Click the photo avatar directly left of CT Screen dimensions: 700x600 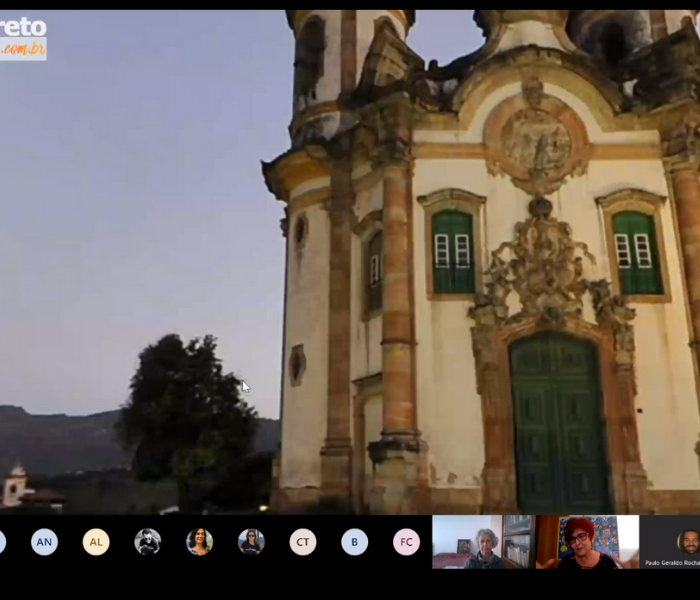pos(251,542)
